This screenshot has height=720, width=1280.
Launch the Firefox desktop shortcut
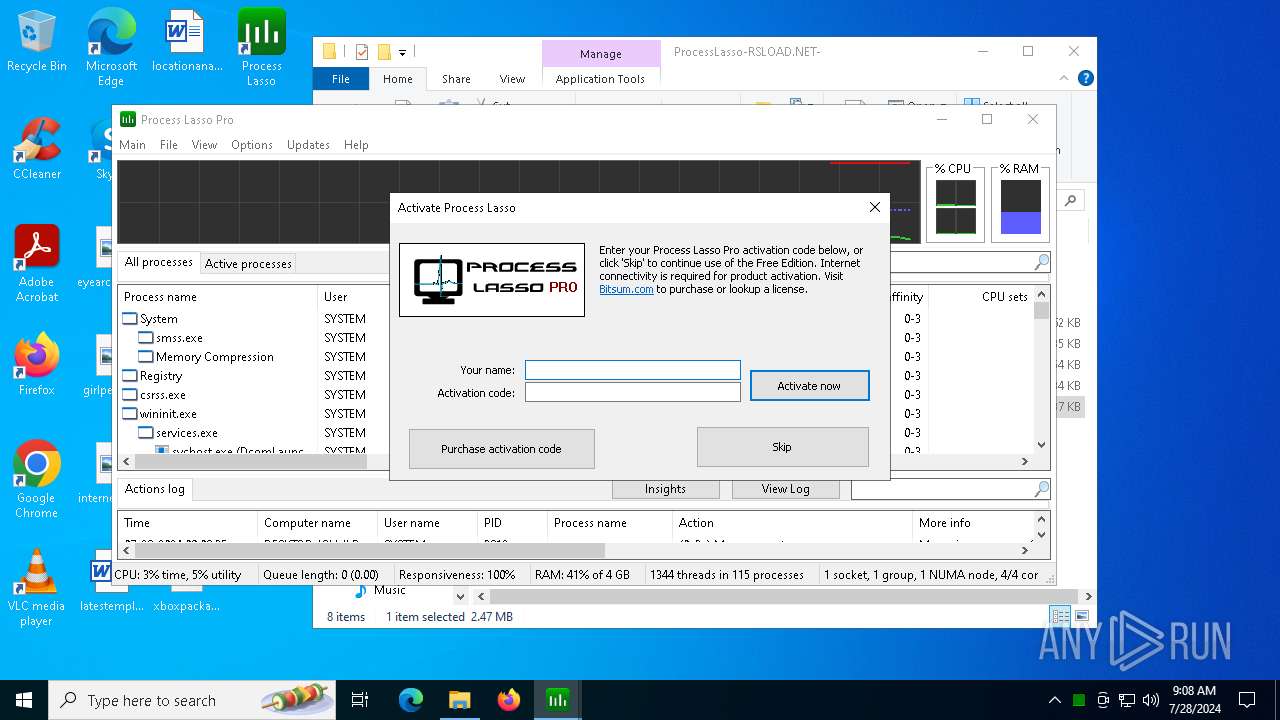pos(37,364)
